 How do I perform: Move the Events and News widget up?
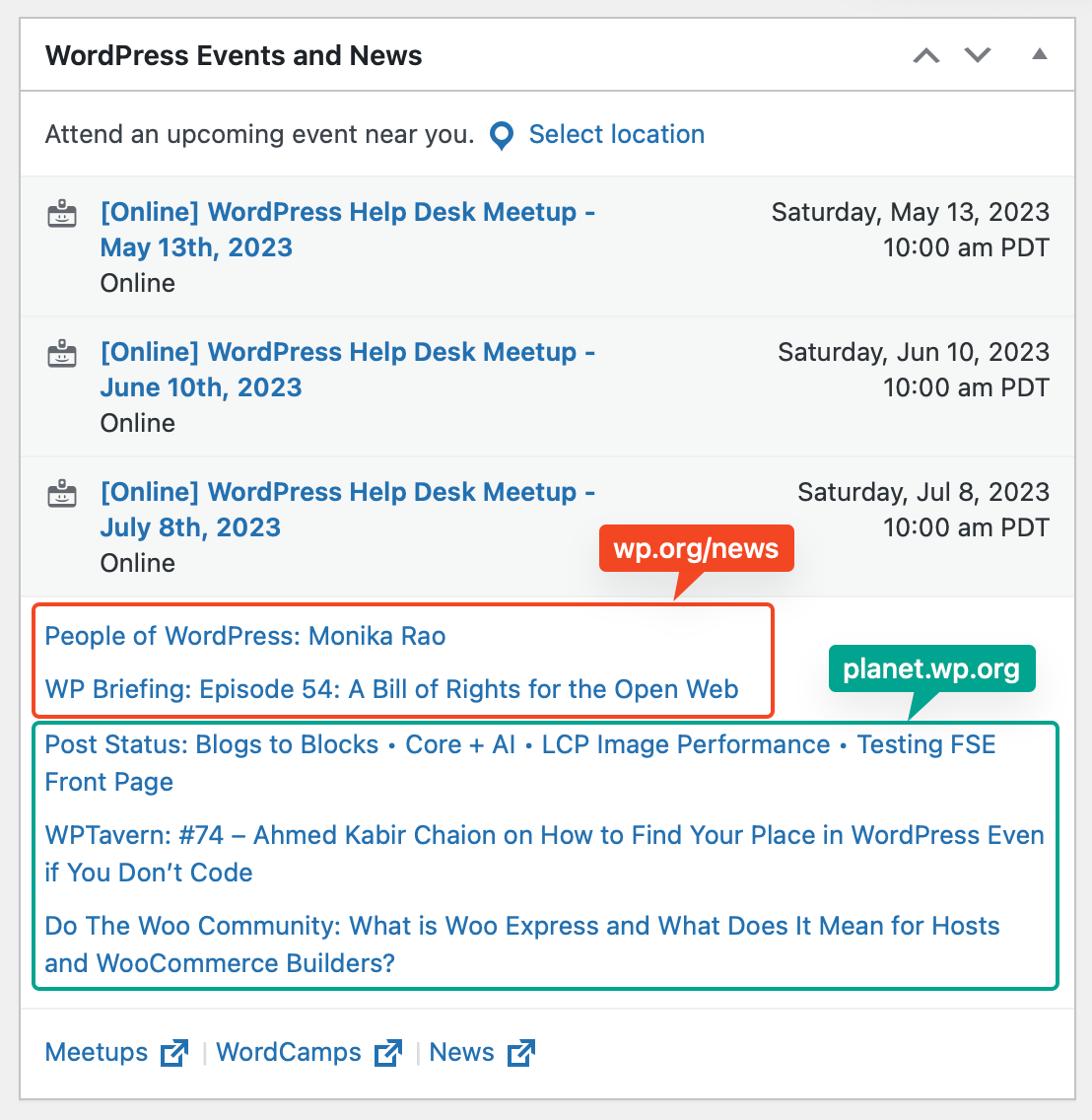point(926,55)
